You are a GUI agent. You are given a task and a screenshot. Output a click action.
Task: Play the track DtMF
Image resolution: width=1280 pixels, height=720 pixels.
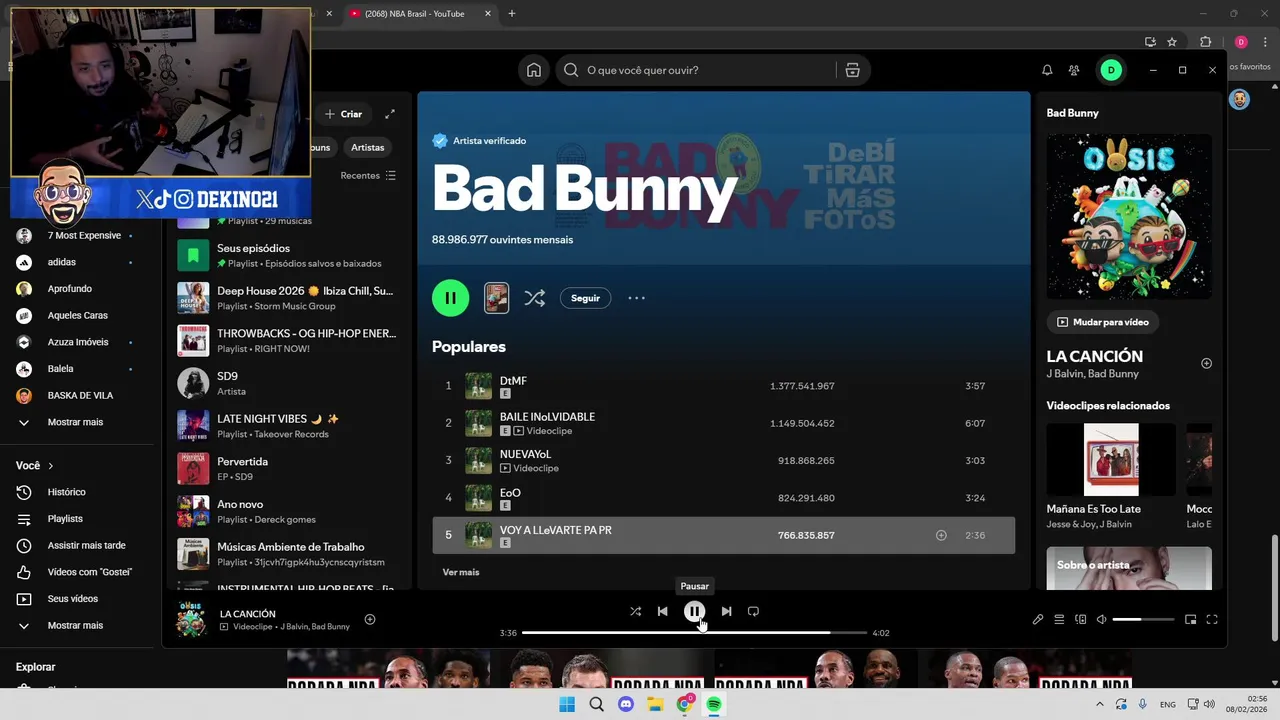723,386
